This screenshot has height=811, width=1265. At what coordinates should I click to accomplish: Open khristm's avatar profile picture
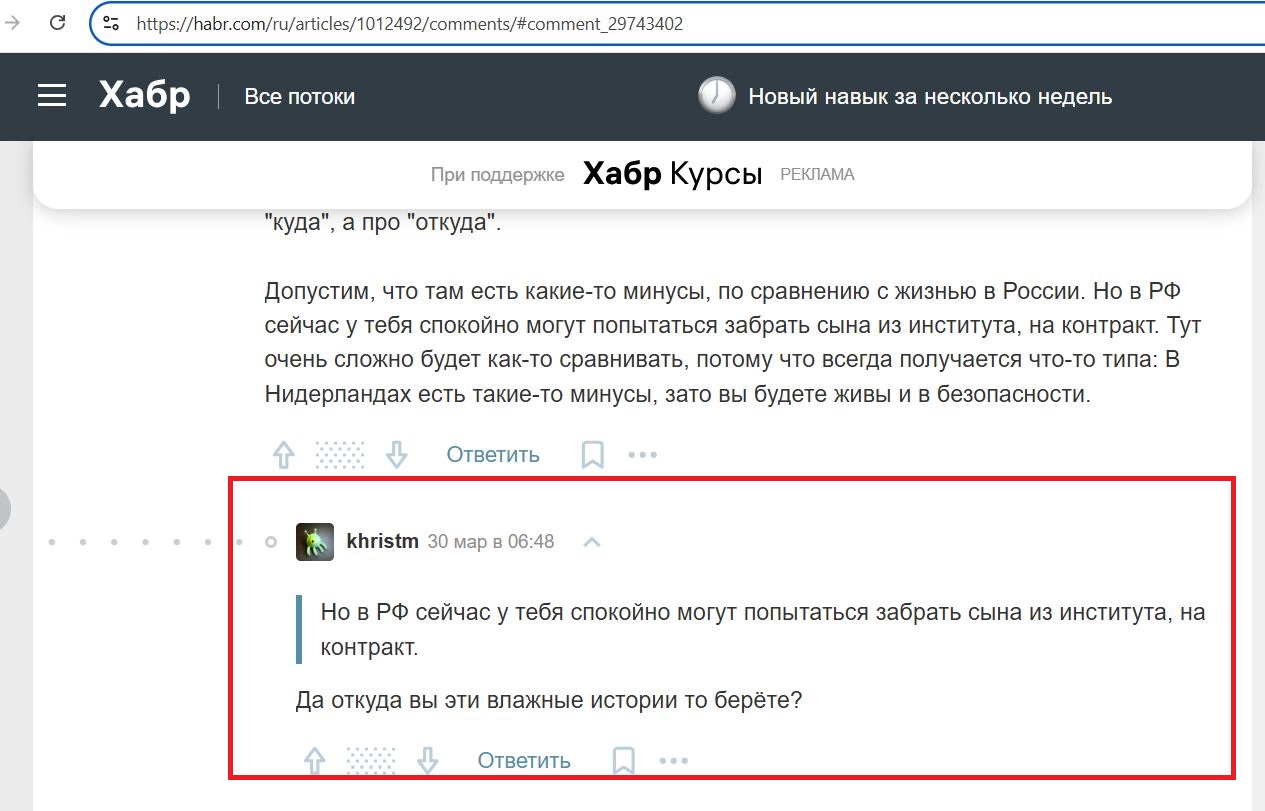click(315, 542)
